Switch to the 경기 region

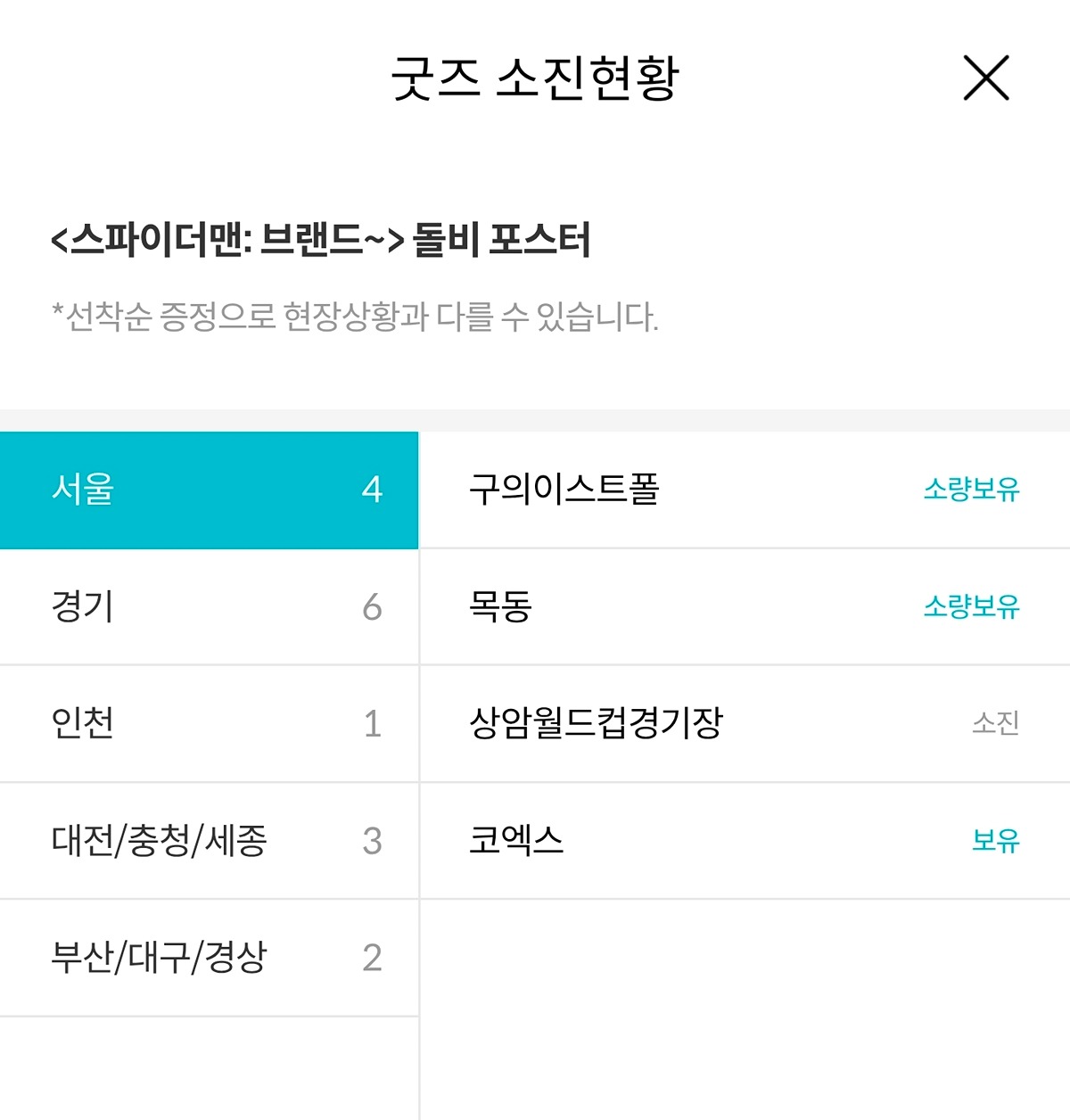pyautogui.click(x=209, y=607)
